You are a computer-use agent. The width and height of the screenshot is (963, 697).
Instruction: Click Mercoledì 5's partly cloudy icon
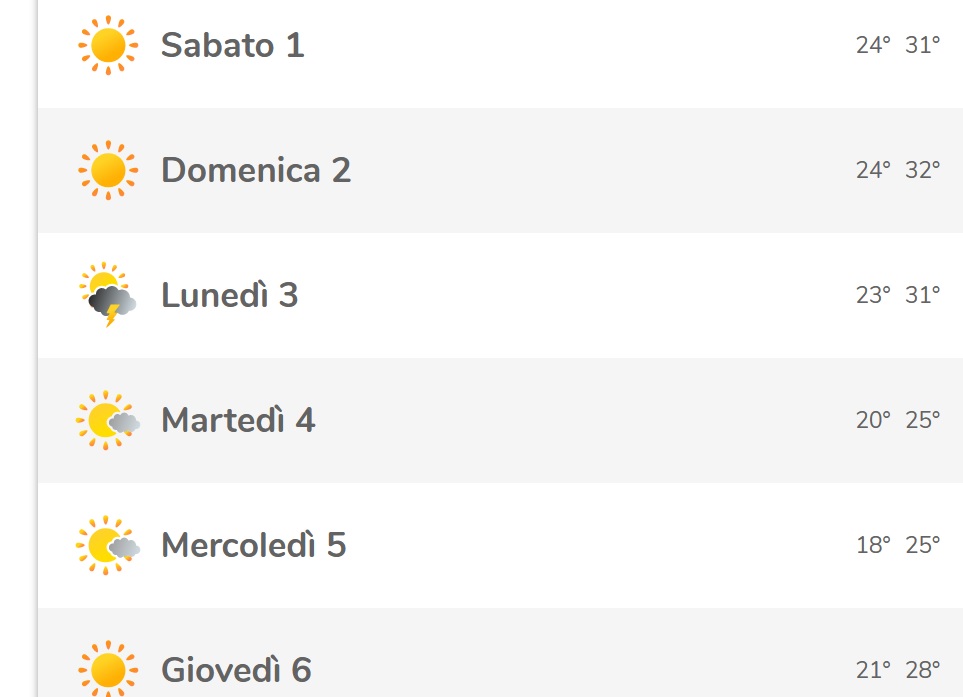click(x=107, y=546)
